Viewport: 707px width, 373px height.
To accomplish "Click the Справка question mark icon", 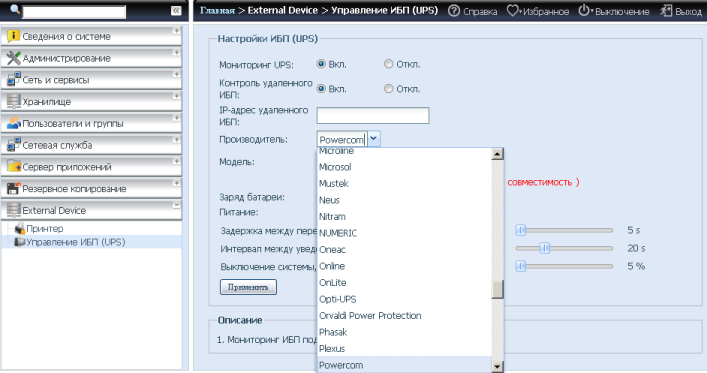I will click(454, 11).
